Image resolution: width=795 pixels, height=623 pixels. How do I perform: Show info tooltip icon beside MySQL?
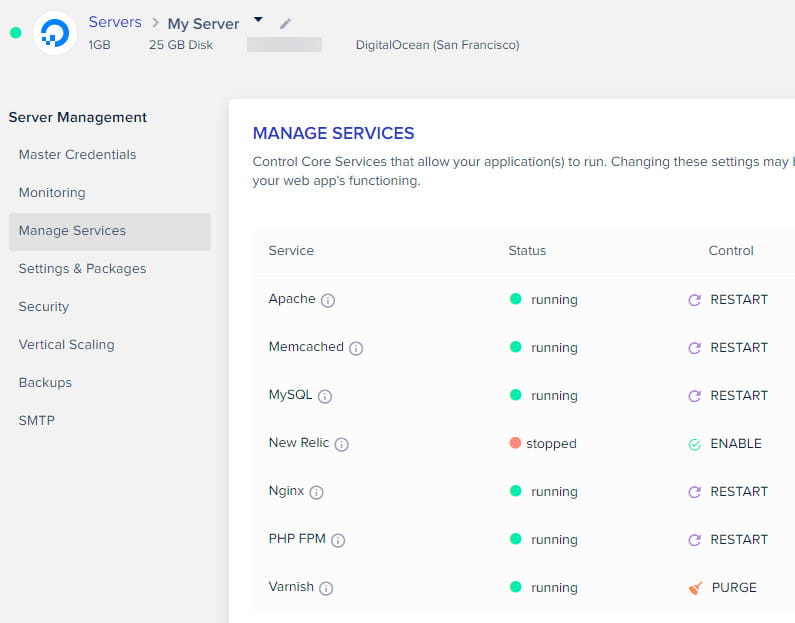tap(325, 396)
